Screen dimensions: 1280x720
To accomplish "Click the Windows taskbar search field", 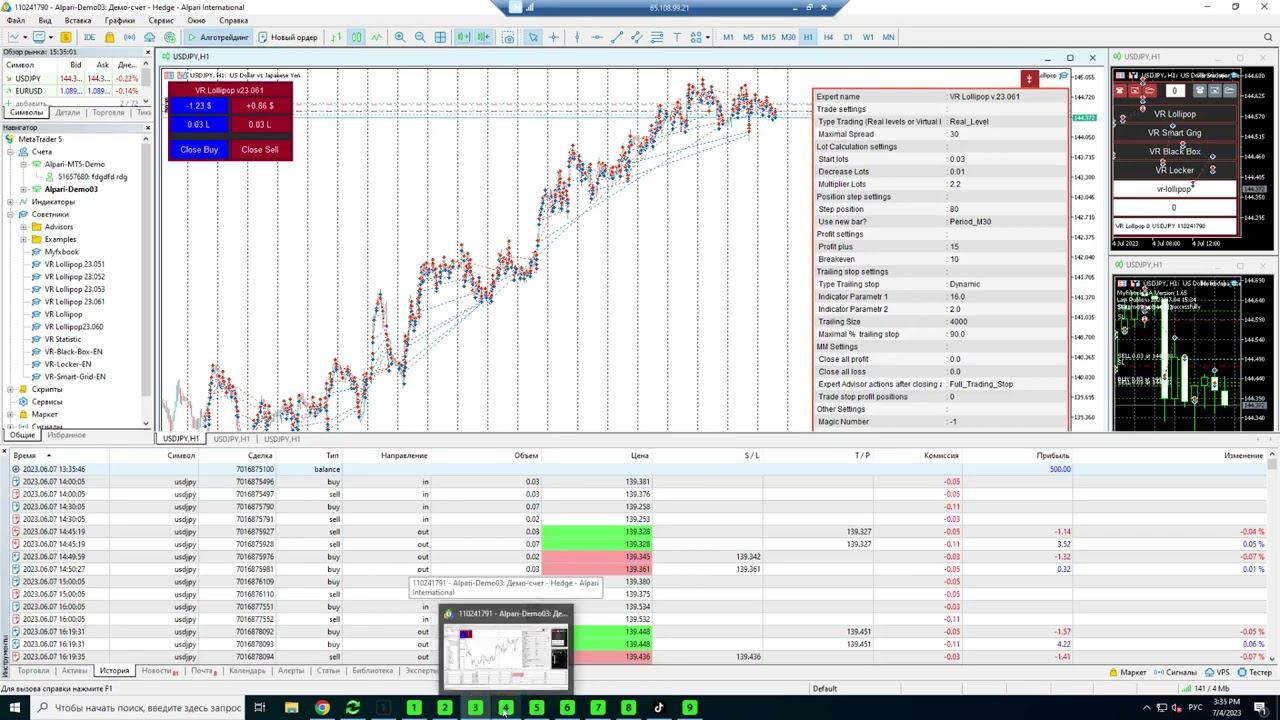I will click(140, 708).
